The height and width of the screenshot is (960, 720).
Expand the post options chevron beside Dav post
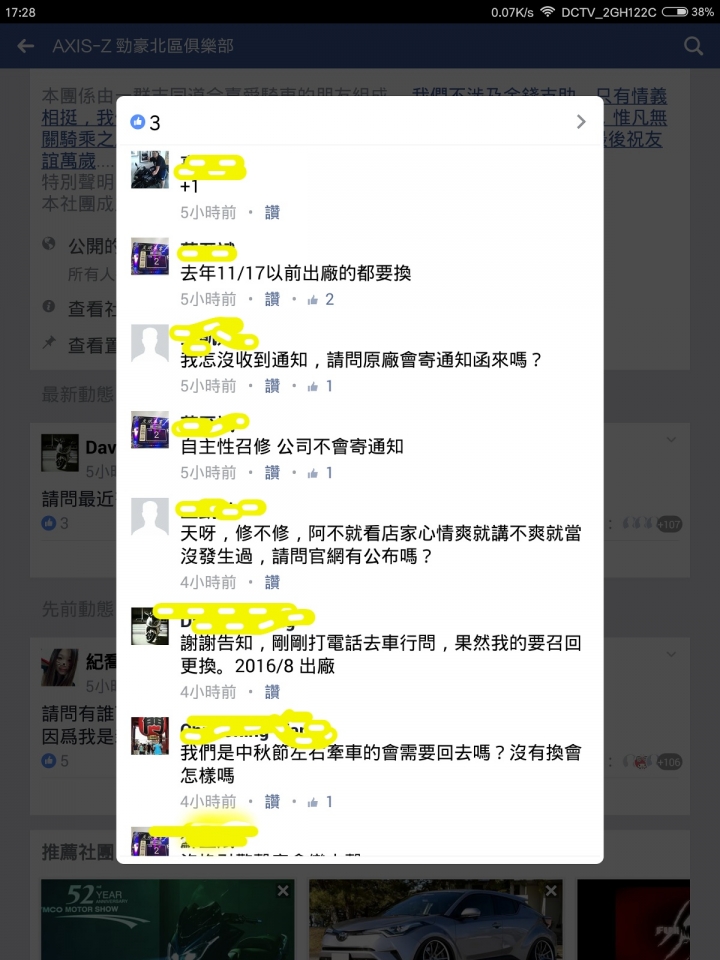(672, 440)
